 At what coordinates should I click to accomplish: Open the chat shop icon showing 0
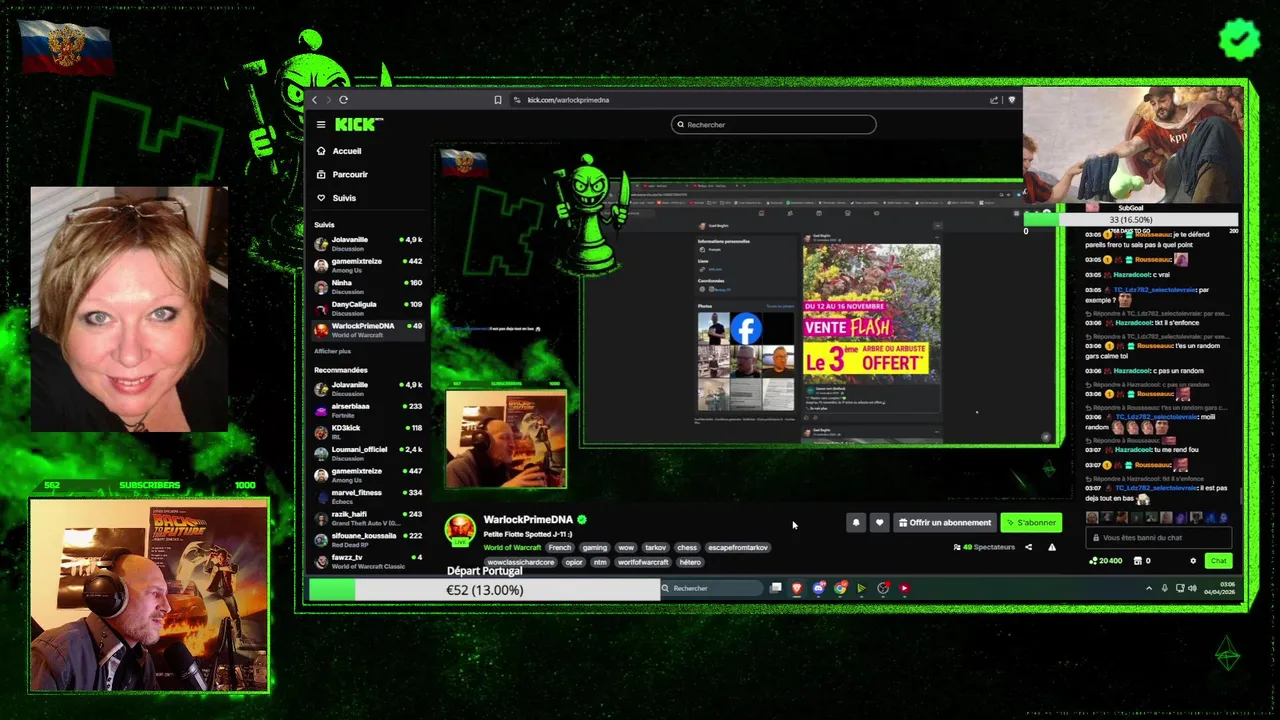tap(1141, 561)
